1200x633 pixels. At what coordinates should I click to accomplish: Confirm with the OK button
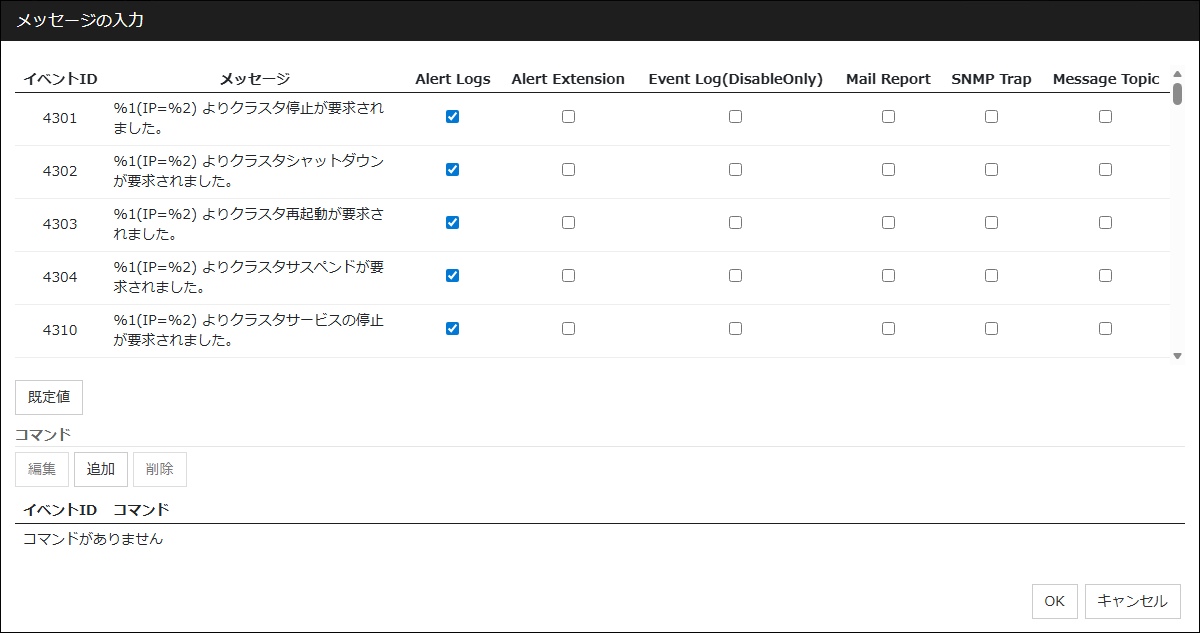(1054, 601)
